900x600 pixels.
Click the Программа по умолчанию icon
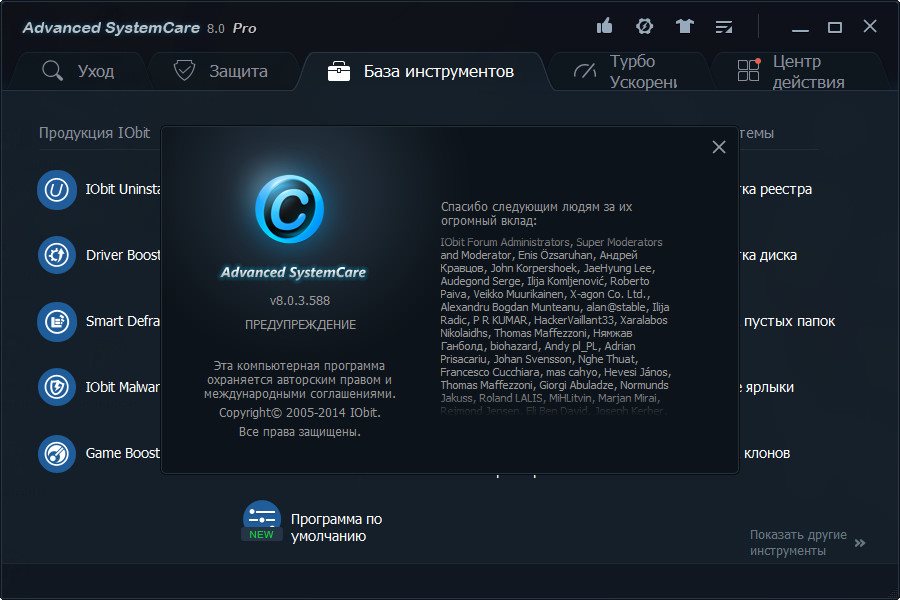262,520
